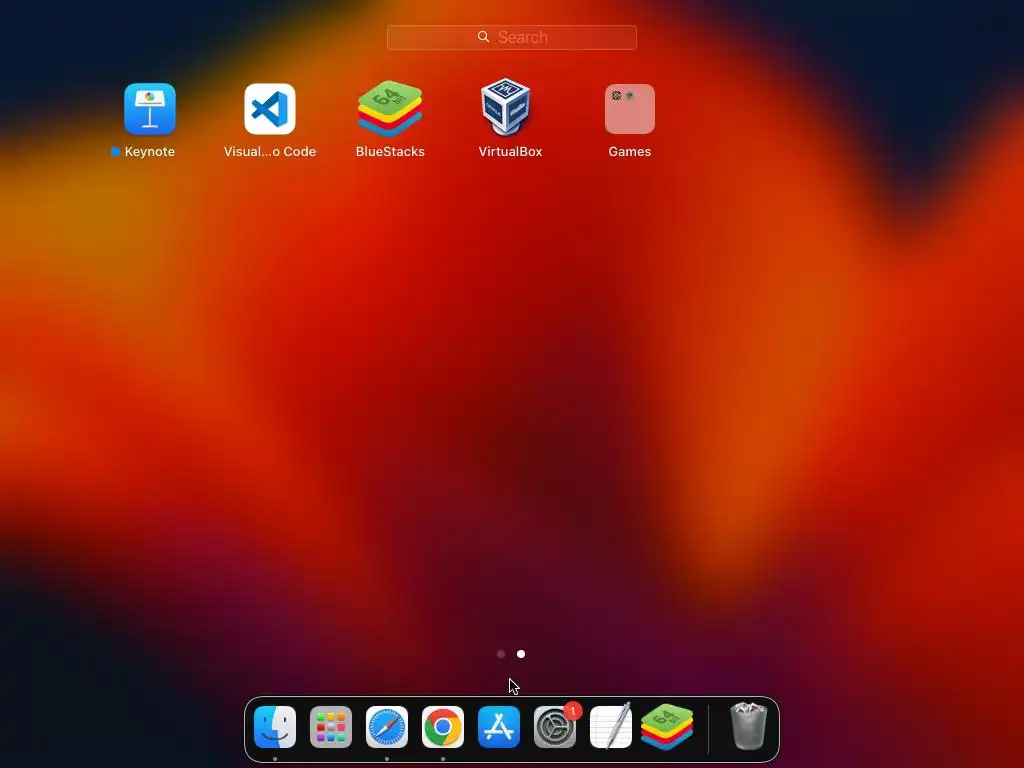This screenshot has height=768, width=1024.
Task: Launch BlueStacks from the Dock
Action: (x=667, y=727)
